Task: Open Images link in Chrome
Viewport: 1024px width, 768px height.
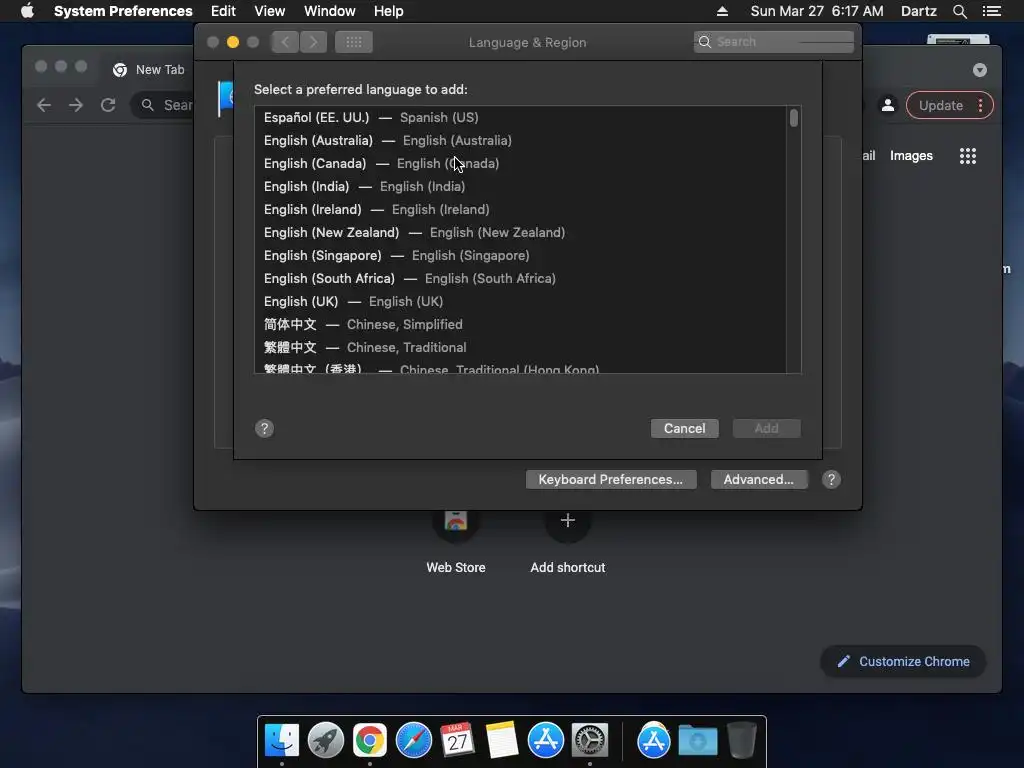Action: click(911, 155)
